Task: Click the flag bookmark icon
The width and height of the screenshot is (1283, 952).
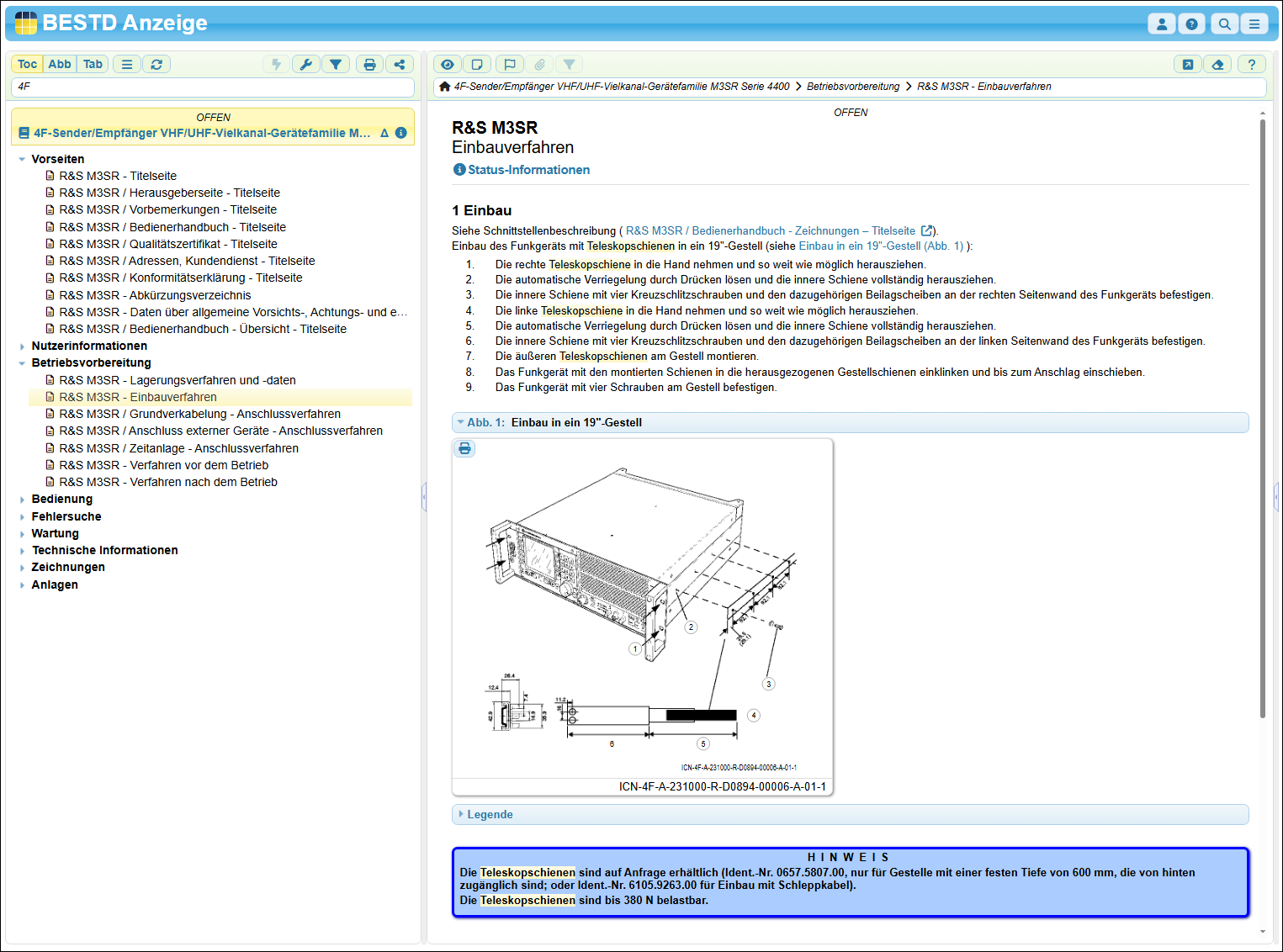Action: (x=510, y=64)
